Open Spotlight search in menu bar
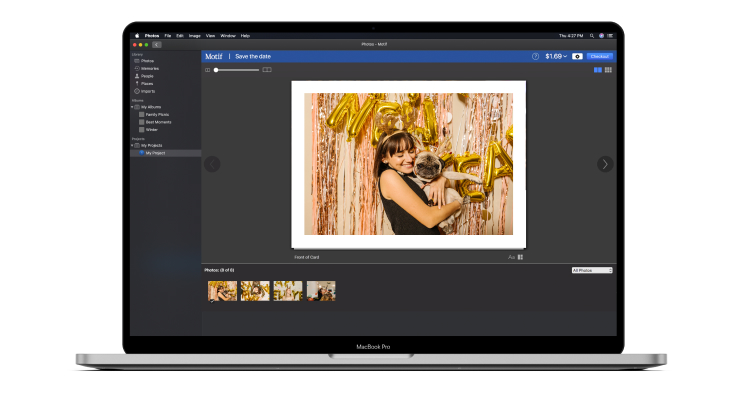 tap(591, 35)
